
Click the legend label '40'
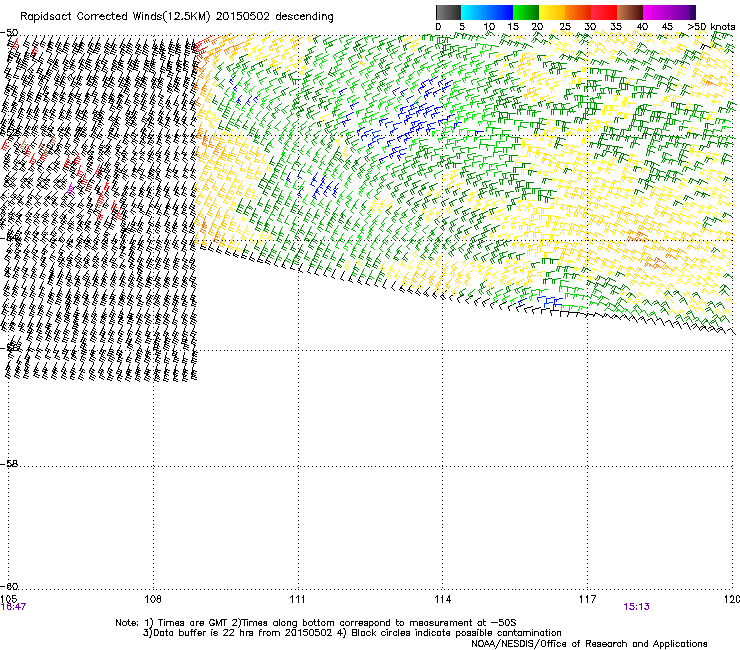(642, 27)
